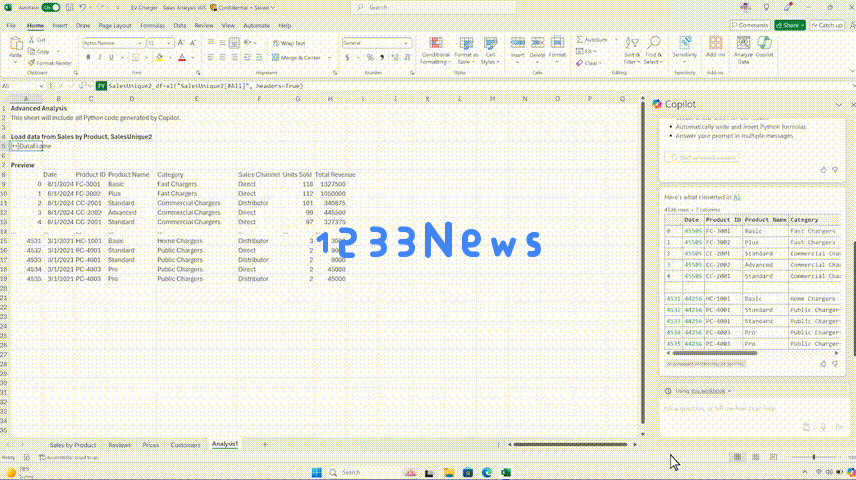Click the zoom slider in status bar

pos(813,457)
